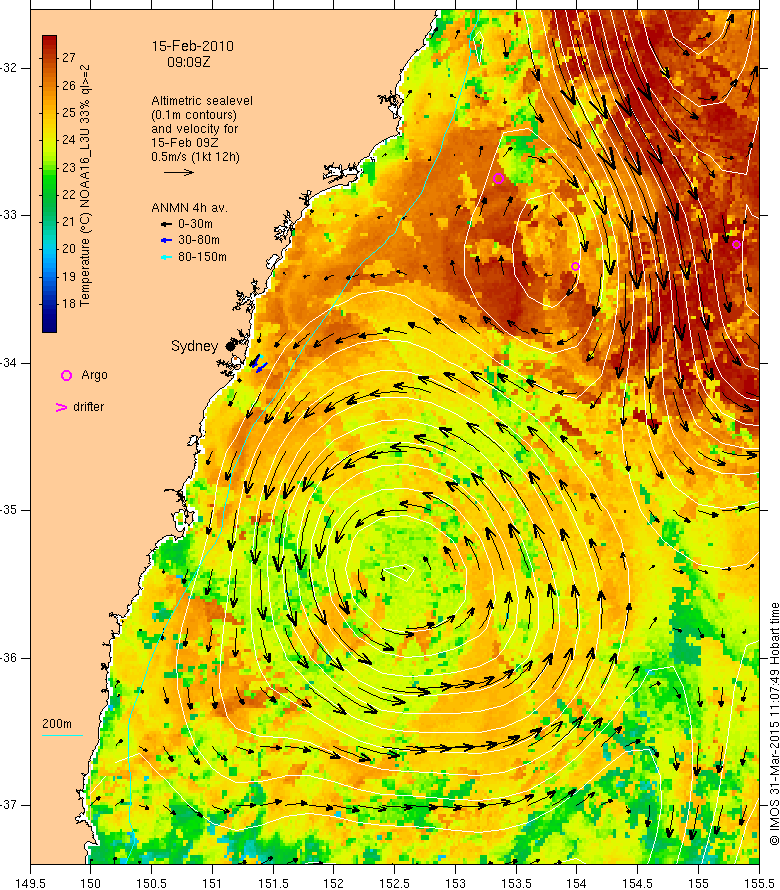Screen dimensions: 780x890
Task: Click the Argo legend text
Action: (x=94, y=375)
